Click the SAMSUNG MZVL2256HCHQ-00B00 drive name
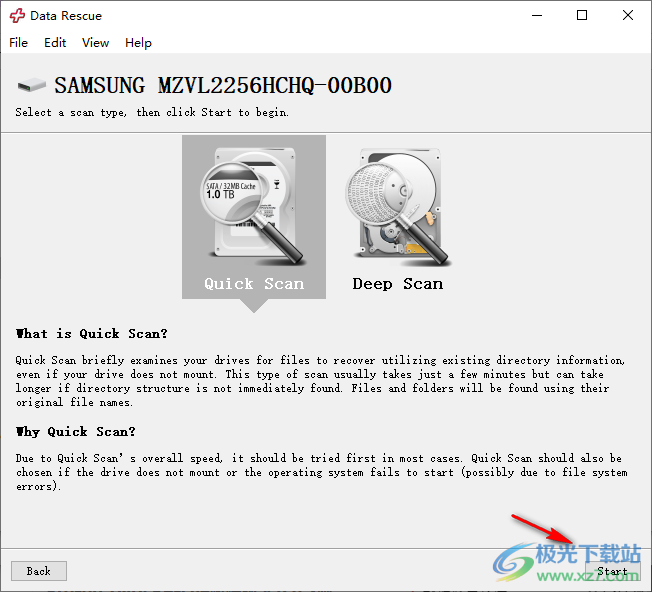 [222, 86]
